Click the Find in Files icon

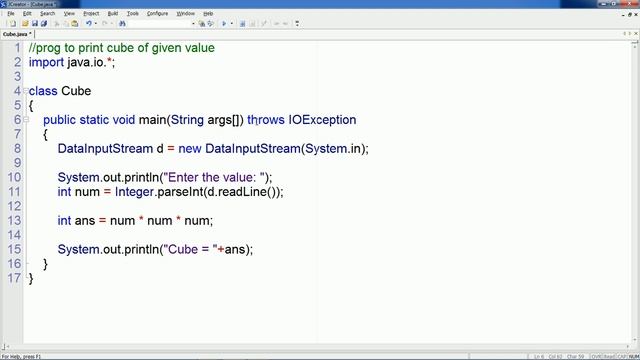click(202, 24)
